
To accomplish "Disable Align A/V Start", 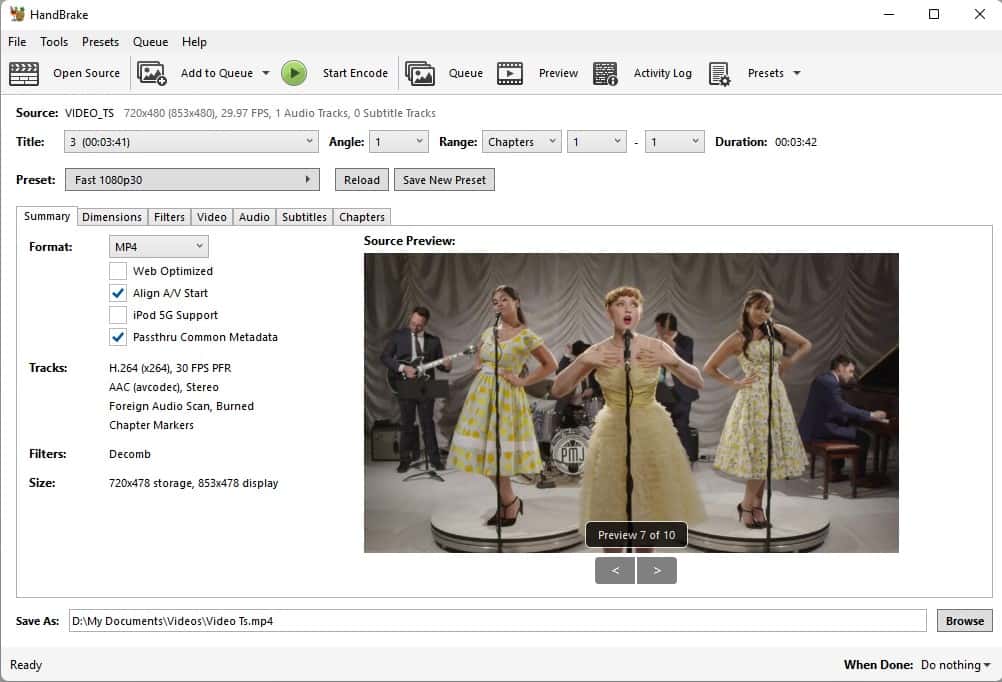I will 118,293.
